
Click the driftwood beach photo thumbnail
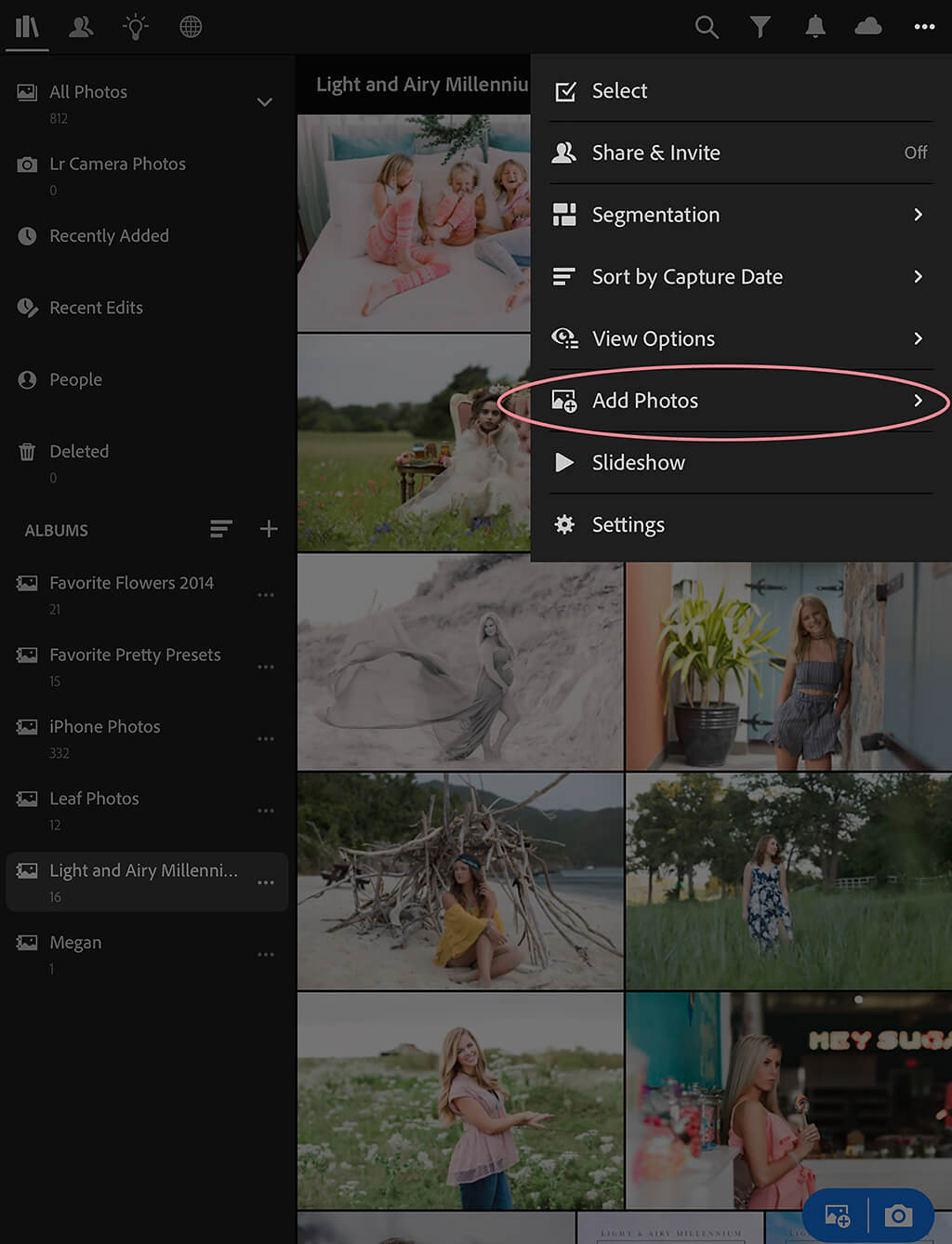[x=459, y=881]
